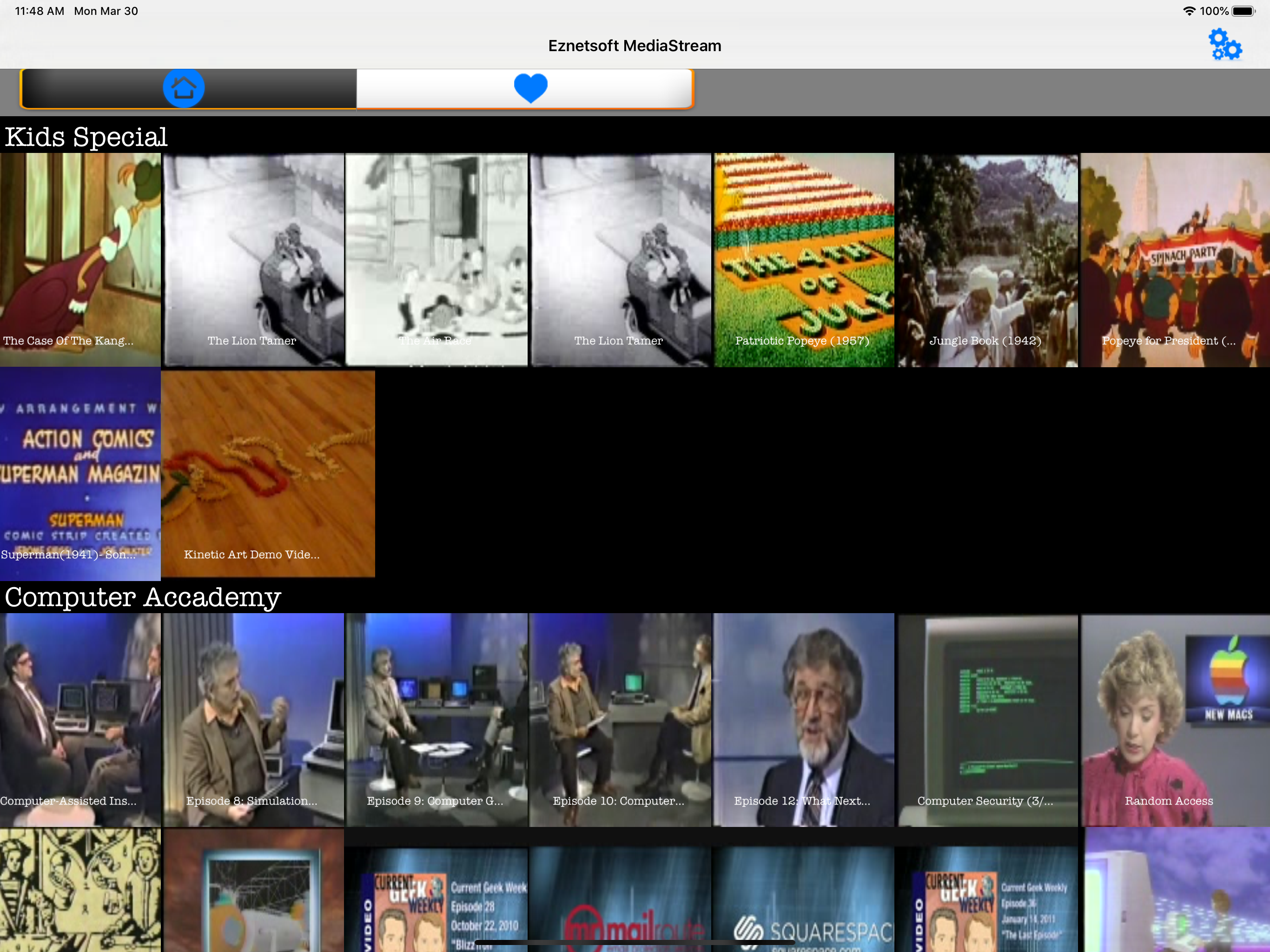Open The Air Race cartoon thumbnail
The width and height of the screenshot is (1270, 952).
[x=437, y=259]
